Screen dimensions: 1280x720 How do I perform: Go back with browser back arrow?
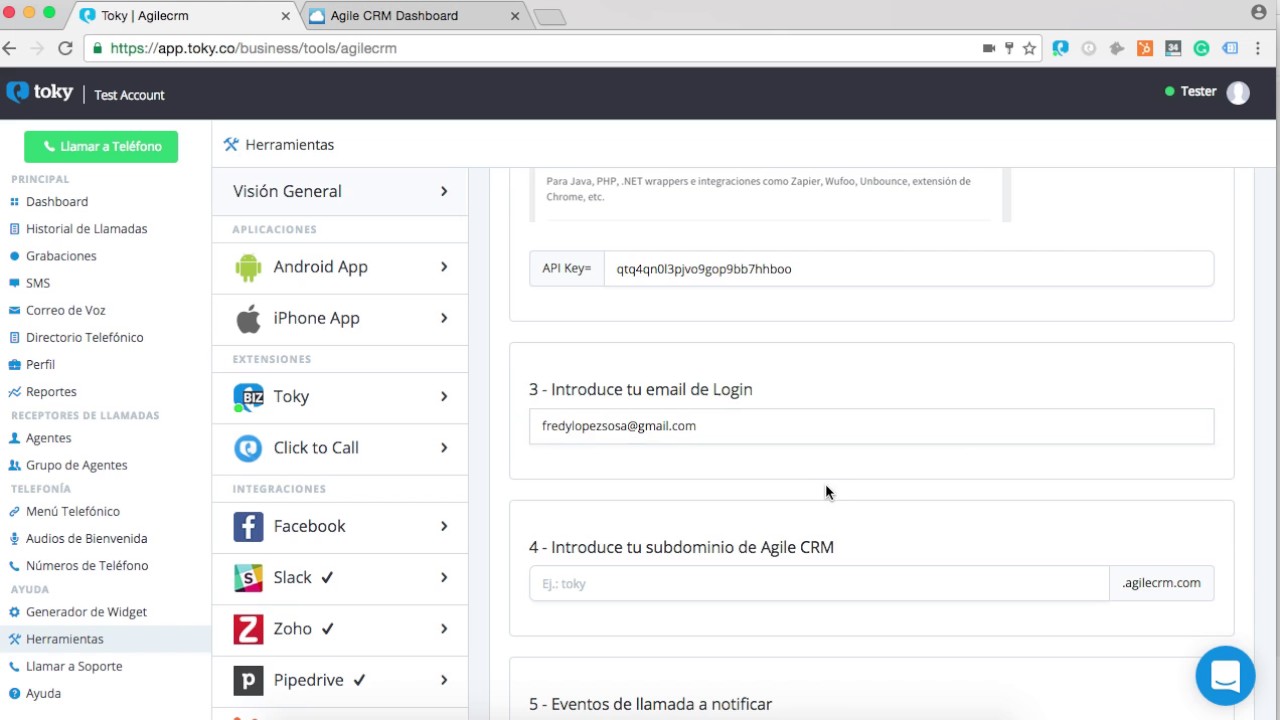pyautogui.click(x=10, y=48)
